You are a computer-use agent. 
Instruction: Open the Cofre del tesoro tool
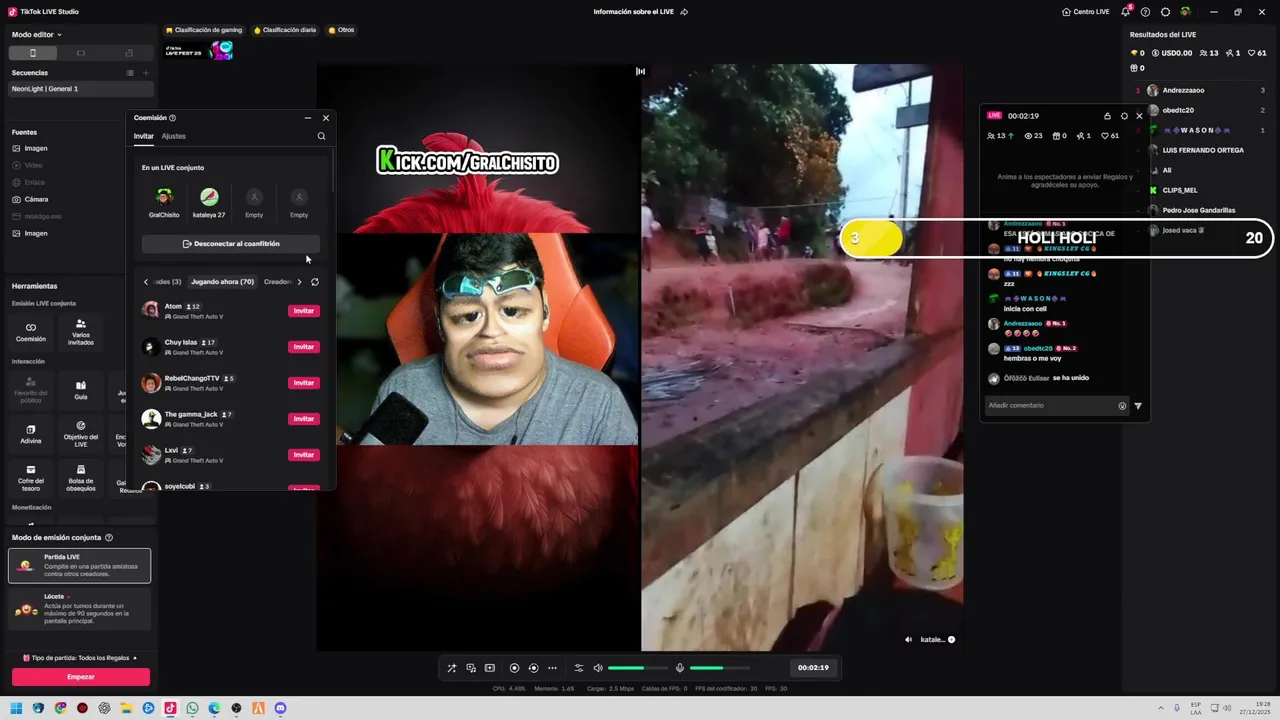point(31,478)
